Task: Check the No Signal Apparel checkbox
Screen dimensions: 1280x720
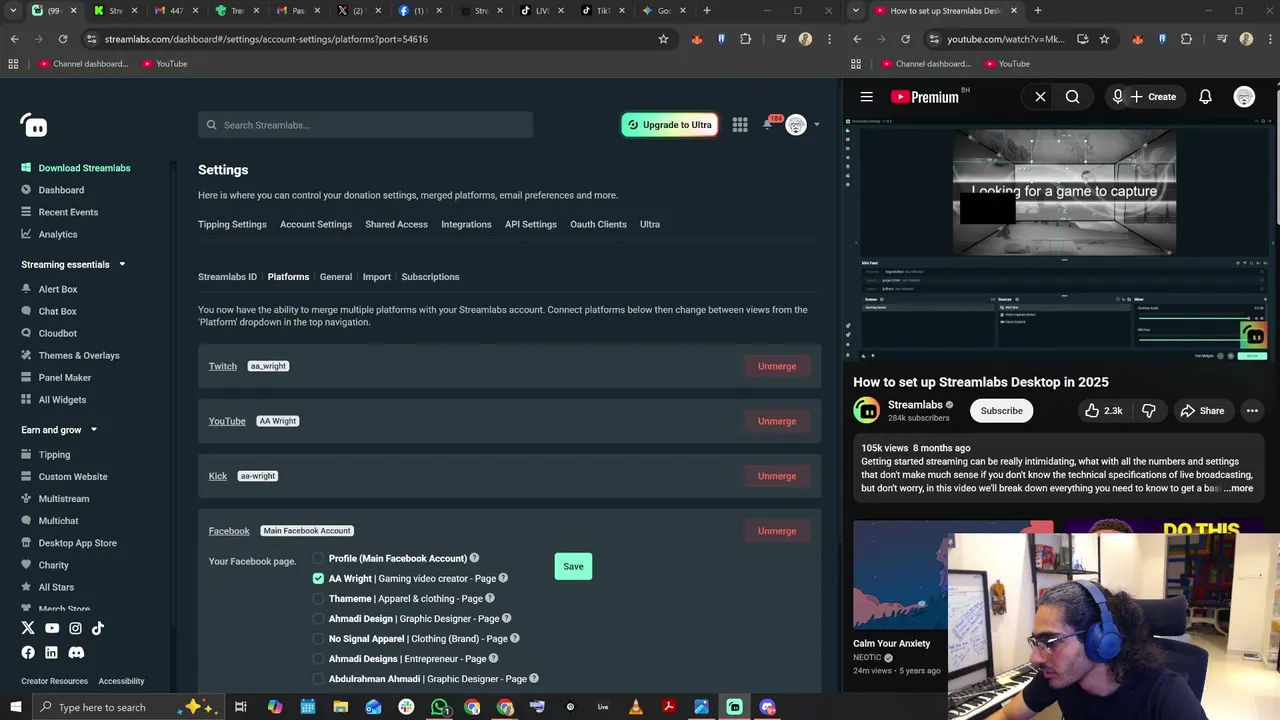Action: click(318, 638)
